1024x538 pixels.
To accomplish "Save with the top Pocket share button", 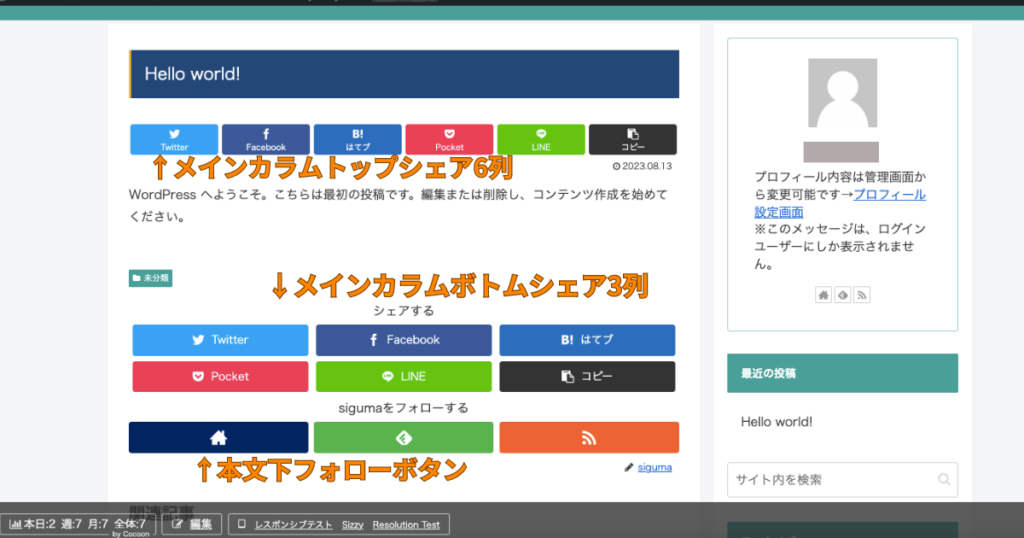I will [x=449, y=139].
